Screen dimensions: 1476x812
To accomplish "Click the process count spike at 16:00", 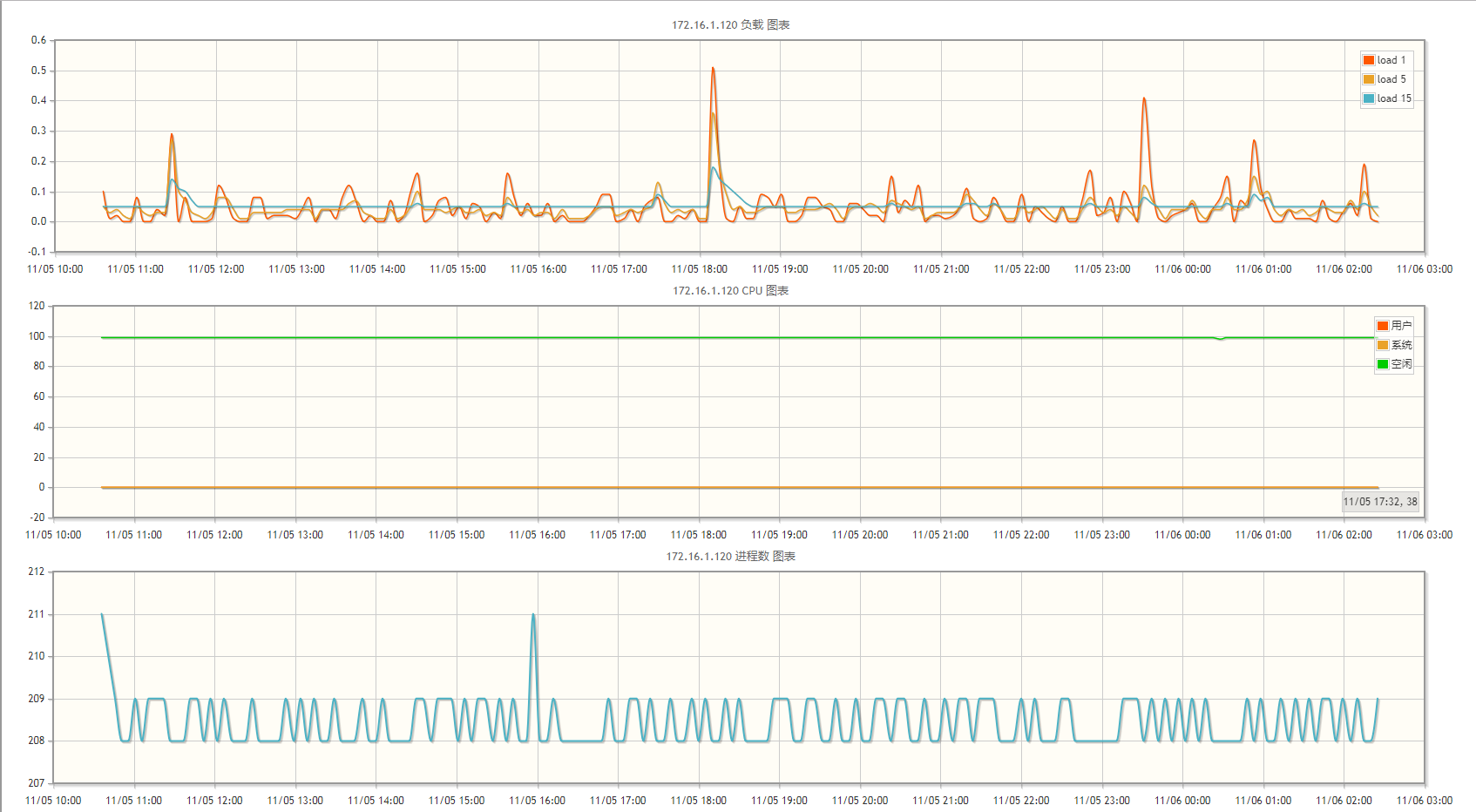I will pyautogui.click(x=533, y=615).
